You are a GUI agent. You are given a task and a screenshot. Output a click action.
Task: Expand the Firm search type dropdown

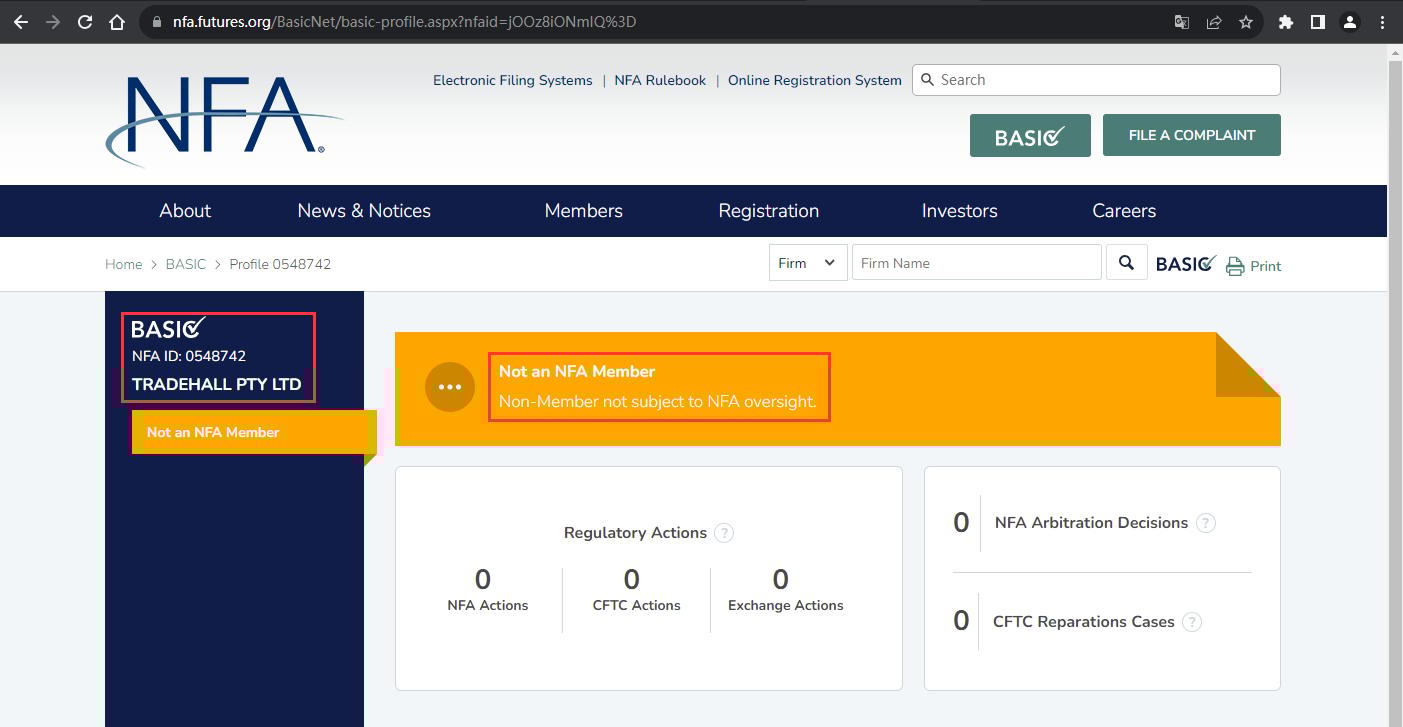tap(808, 263)
